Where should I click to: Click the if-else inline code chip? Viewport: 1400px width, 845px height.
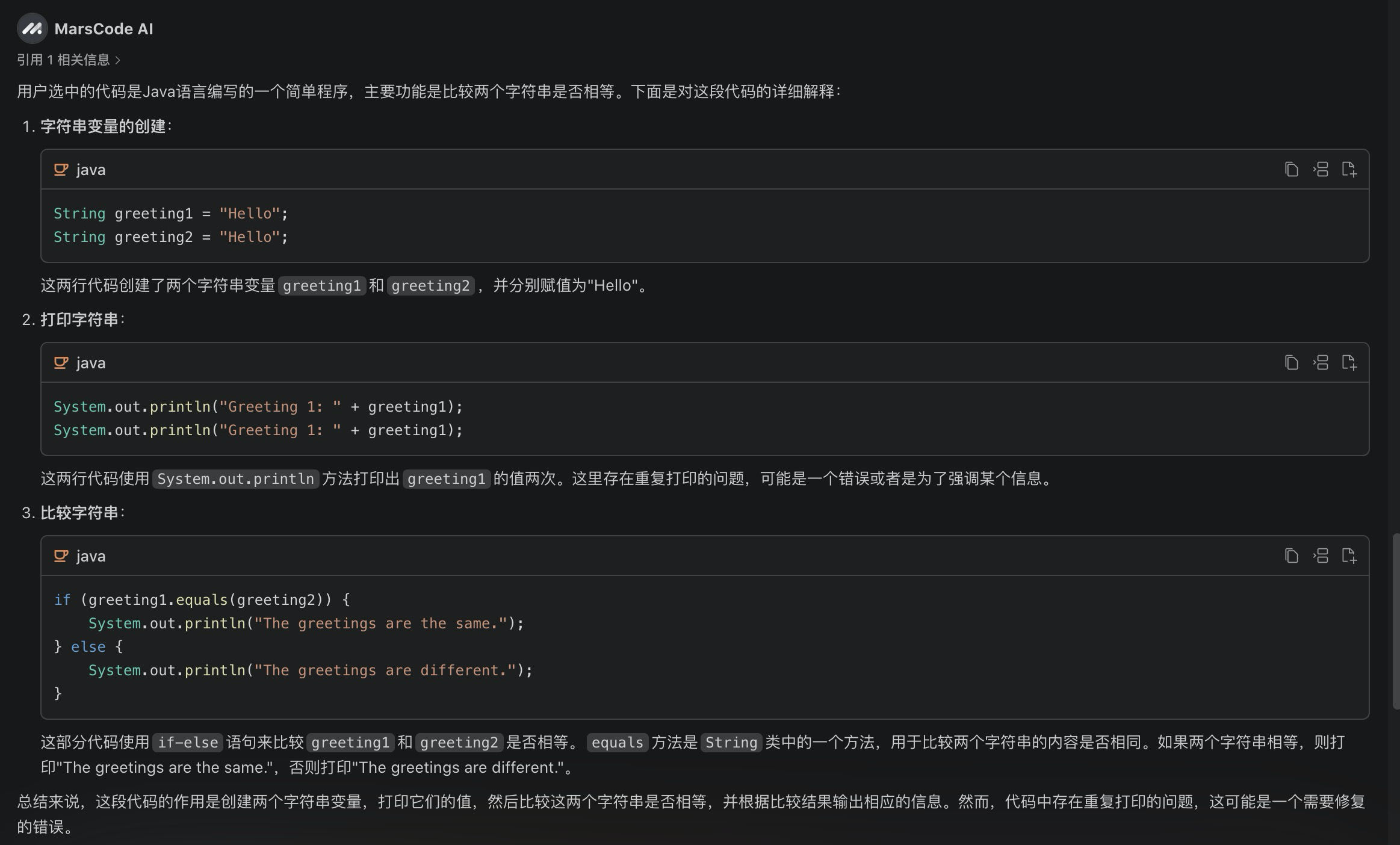pos(188,743)
